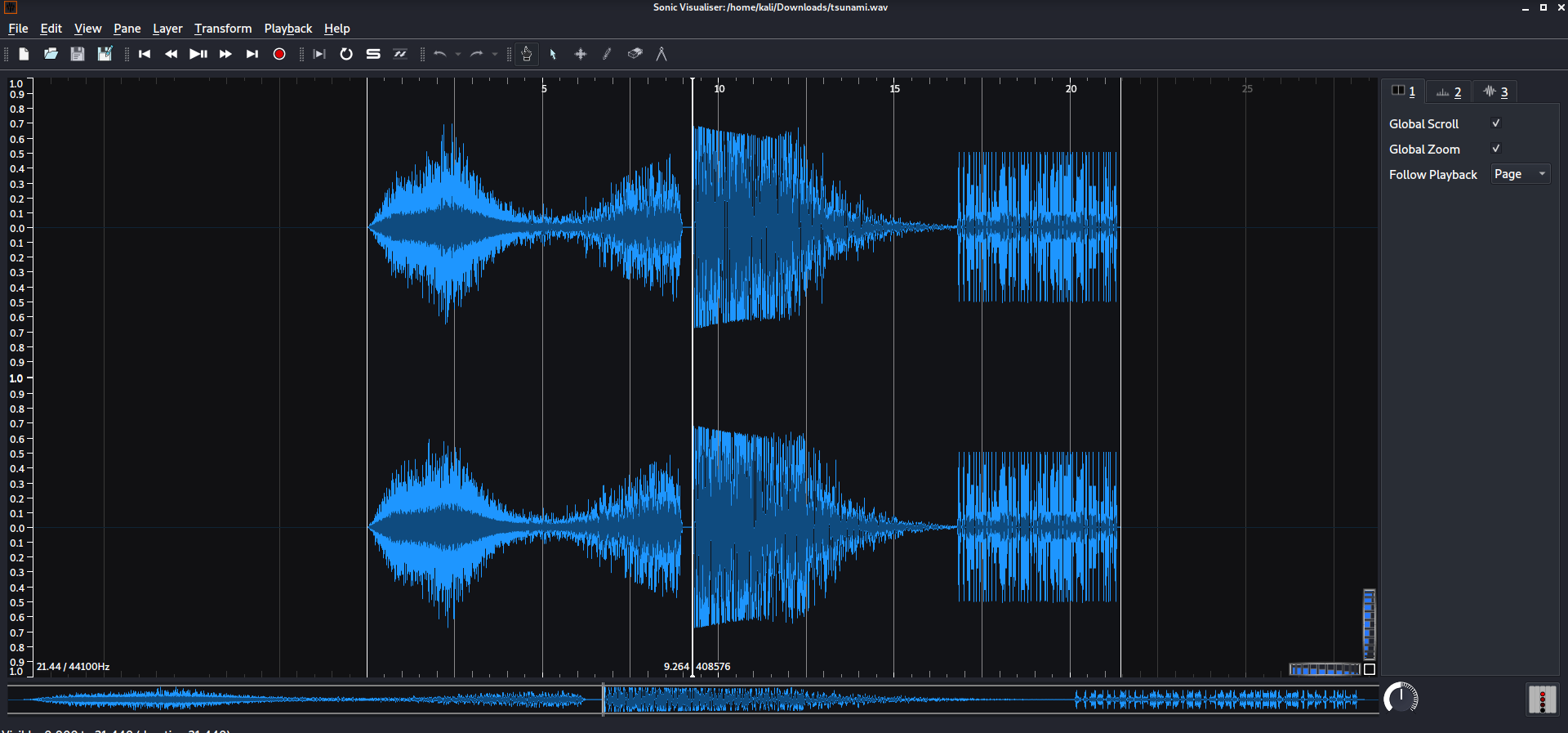Image resolution: width=1568 pixels, height=733 pixels.
Task: Switch to layer tab 2
Action: click(1449, 92)
